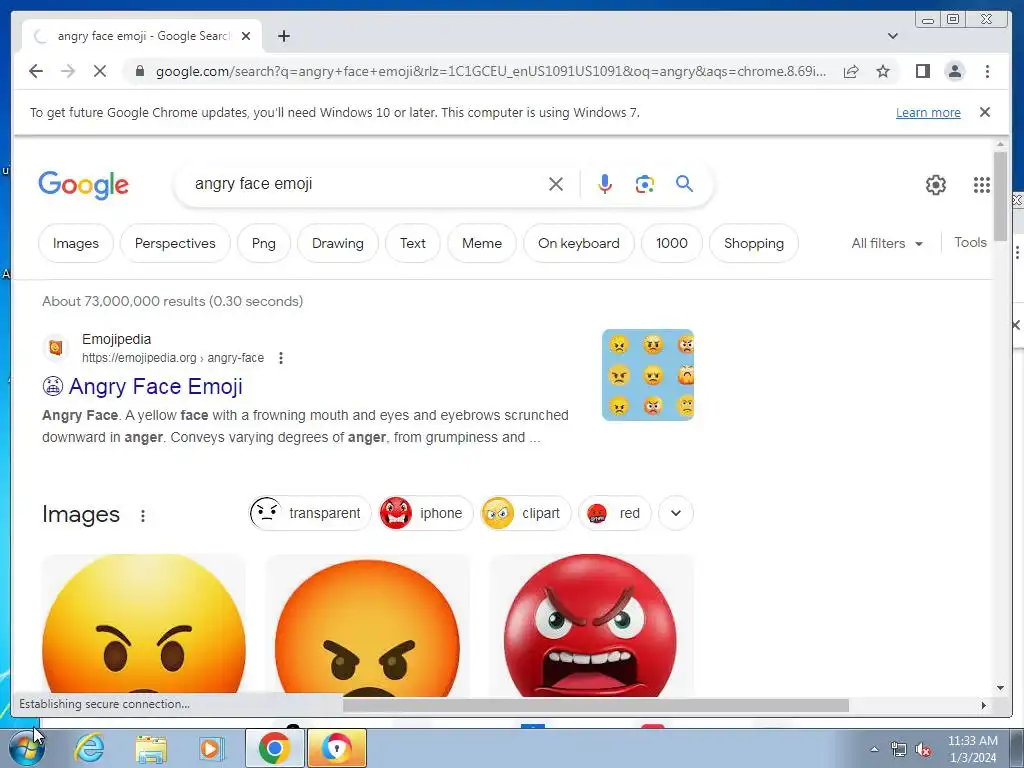Search by image with Google Lens

coord(645,184)
